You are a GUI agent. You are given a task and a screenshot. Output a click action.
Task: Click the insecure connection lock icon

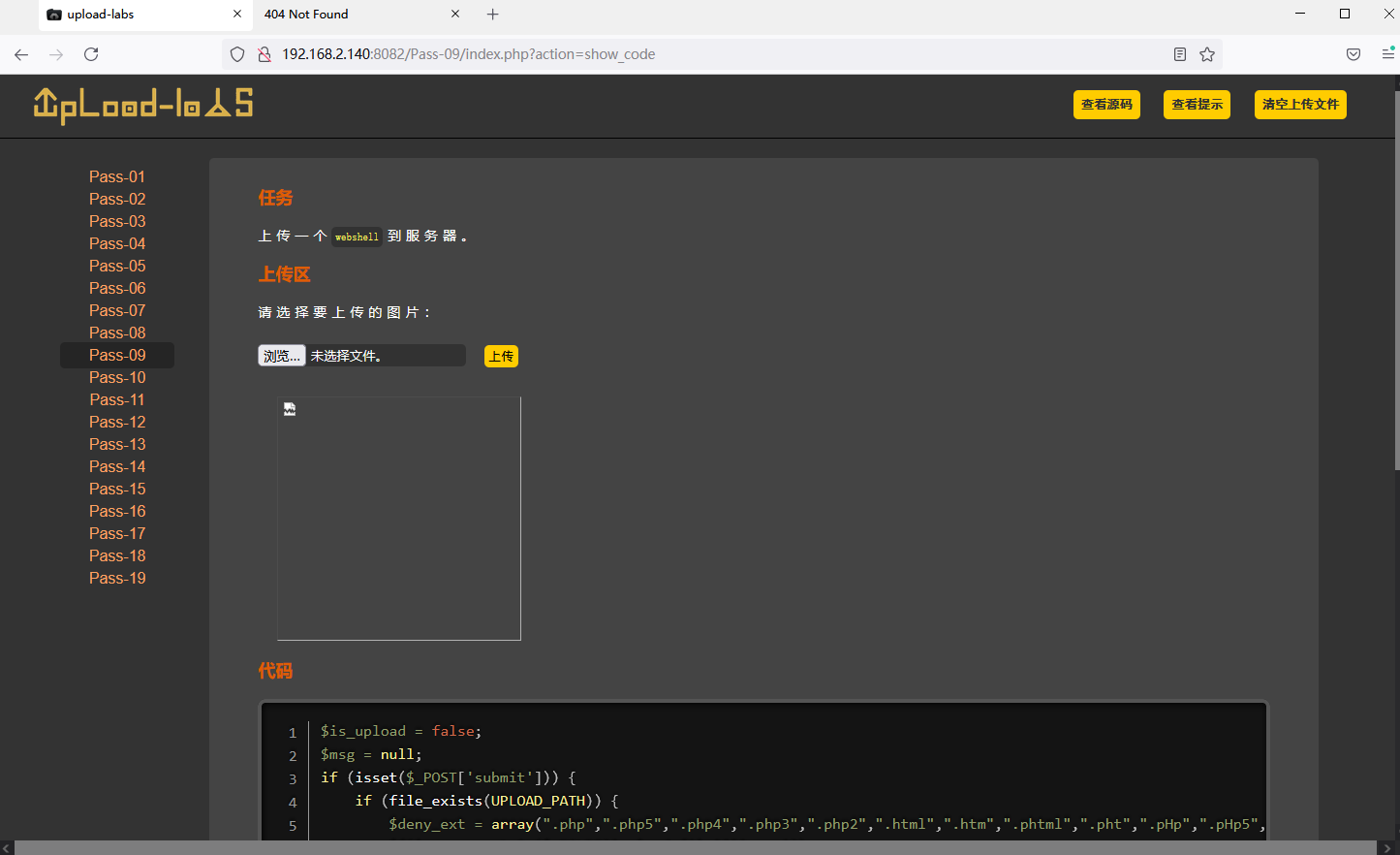tap(264, 54)
